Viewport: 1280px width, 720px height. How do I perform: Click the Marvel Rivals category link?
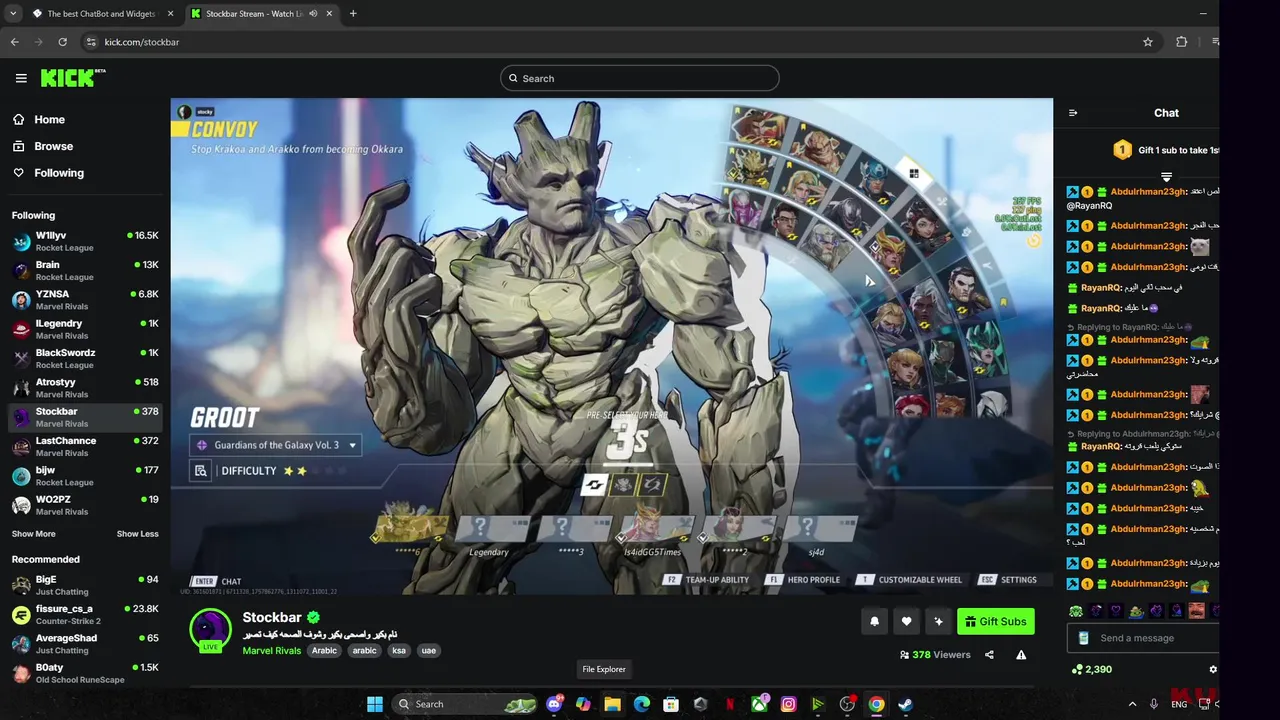pyautogui.click(x=271, y=651)
